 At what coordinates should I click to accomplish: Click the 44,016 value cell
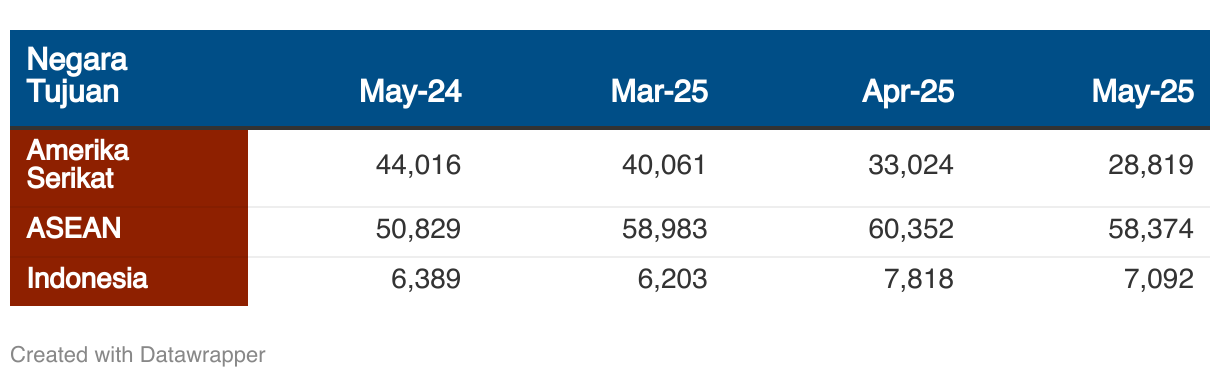coord(418,165)
